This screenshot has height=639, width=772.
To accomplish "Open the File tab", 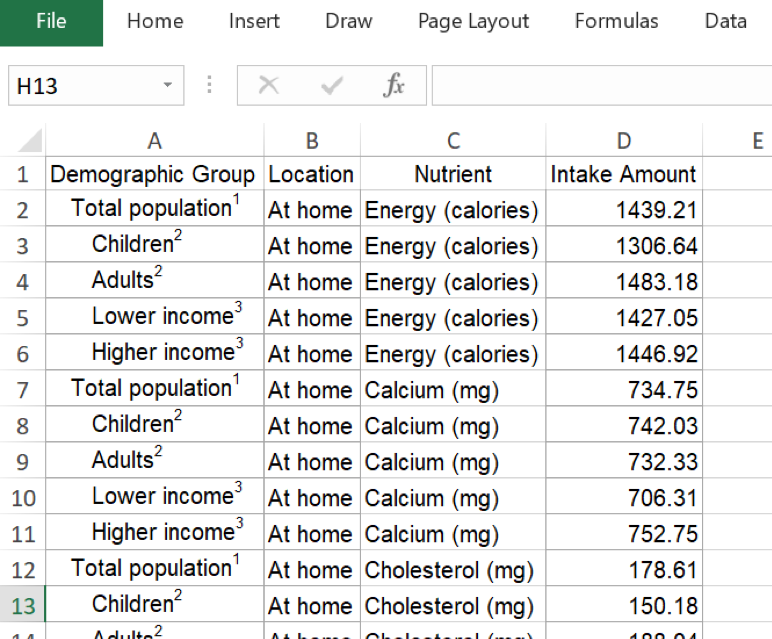I will click(51, 21).
